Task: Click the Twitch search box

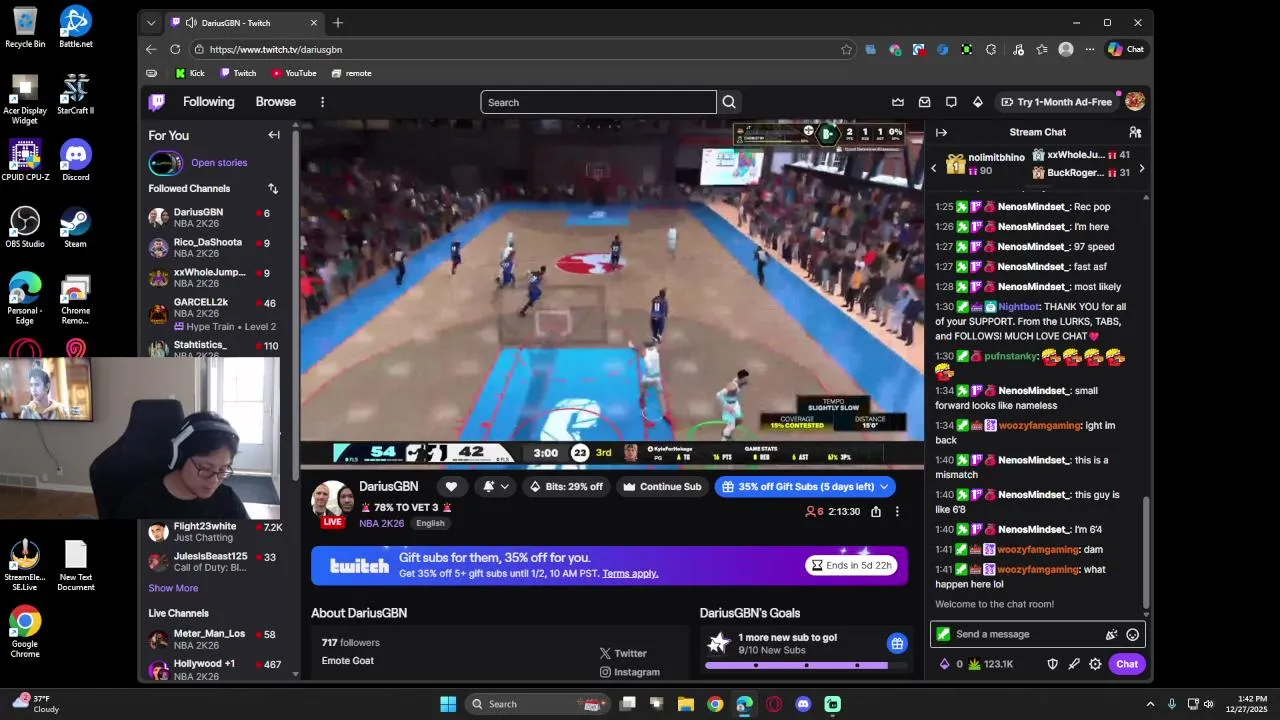Action: (x=598, y=102)
